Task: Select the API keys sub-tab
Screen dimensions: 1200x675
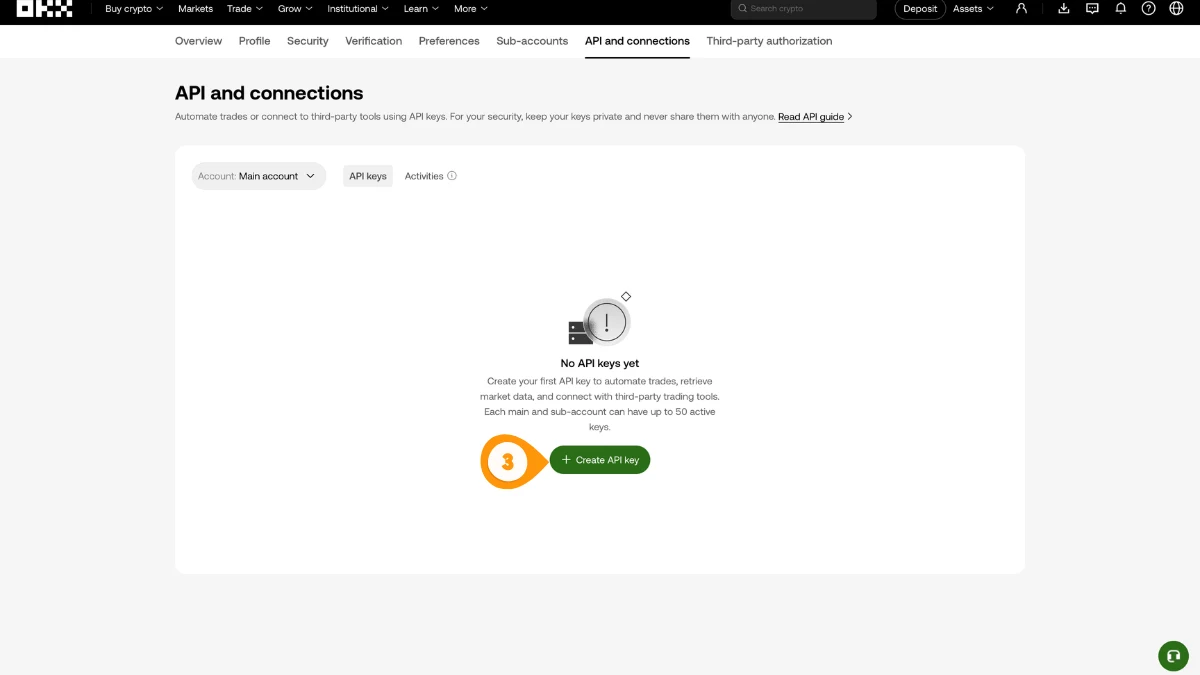Action: [368, 176]
